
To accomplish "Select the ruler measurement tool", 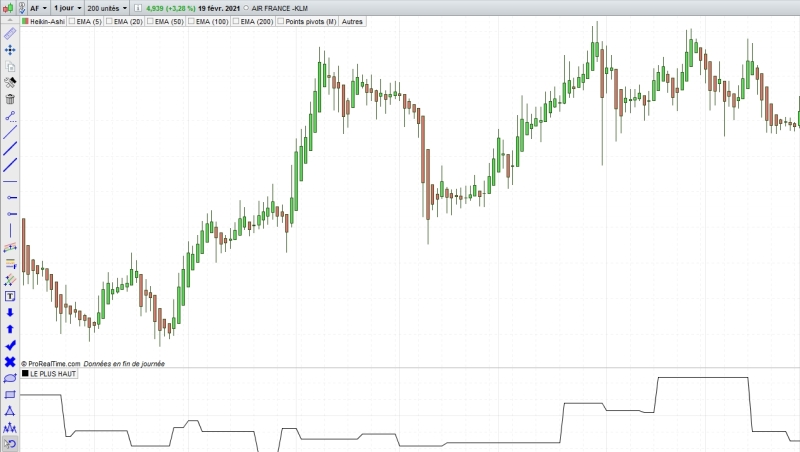I will 10,34.
